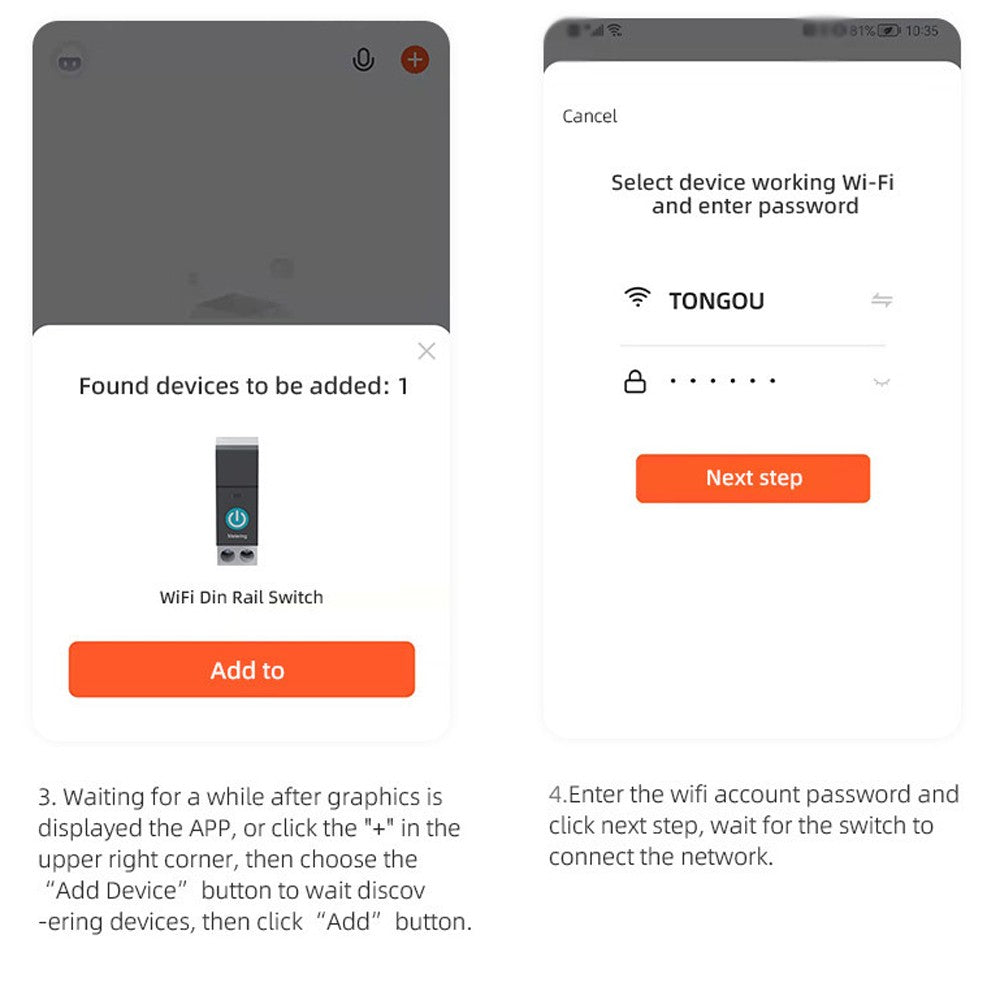1000x1000 pixels.
Task: Close the found devices popup
Action: coord(426,351)
